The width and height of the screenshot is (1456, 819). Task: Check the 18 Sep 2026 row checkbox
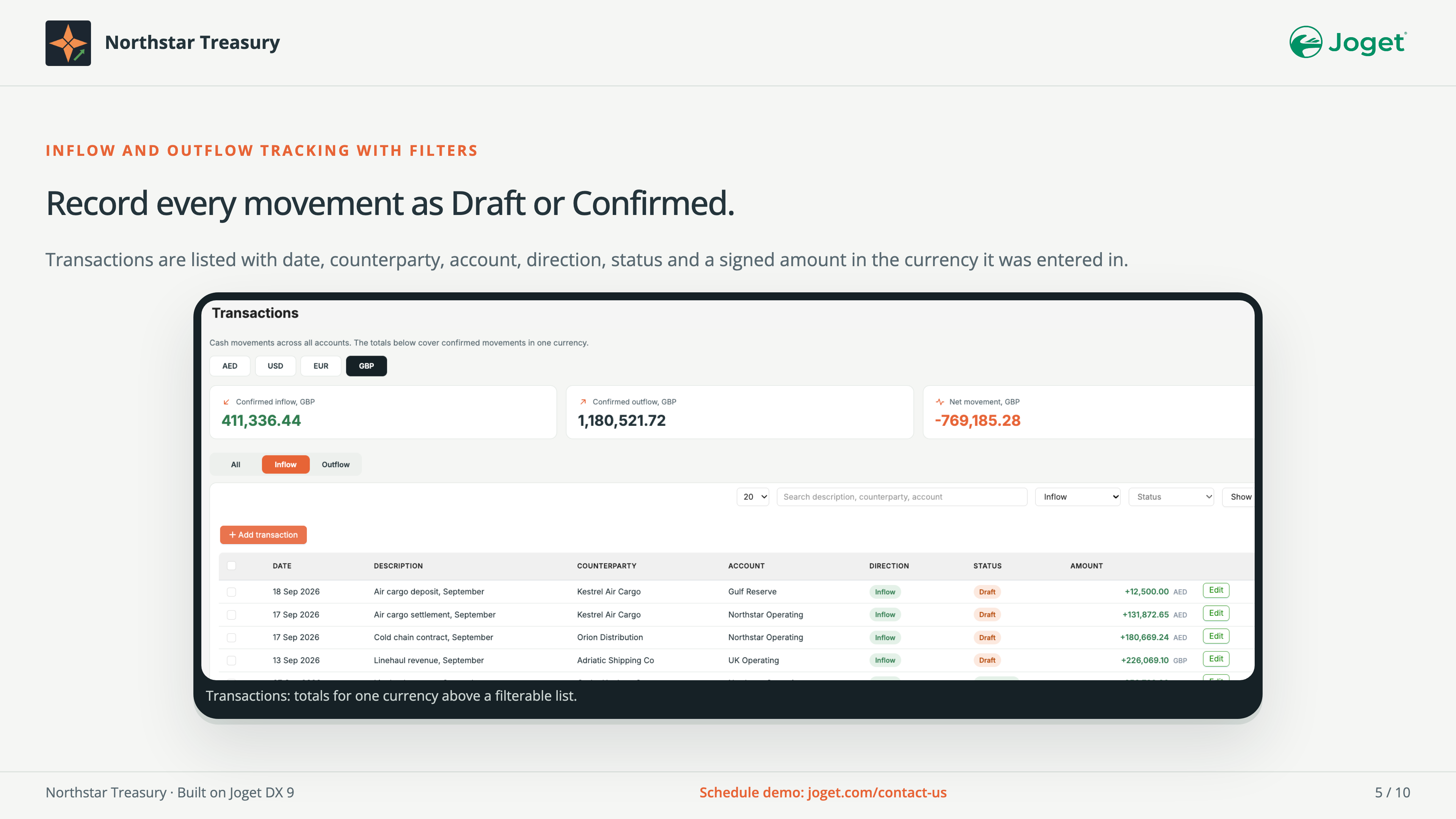231,592
